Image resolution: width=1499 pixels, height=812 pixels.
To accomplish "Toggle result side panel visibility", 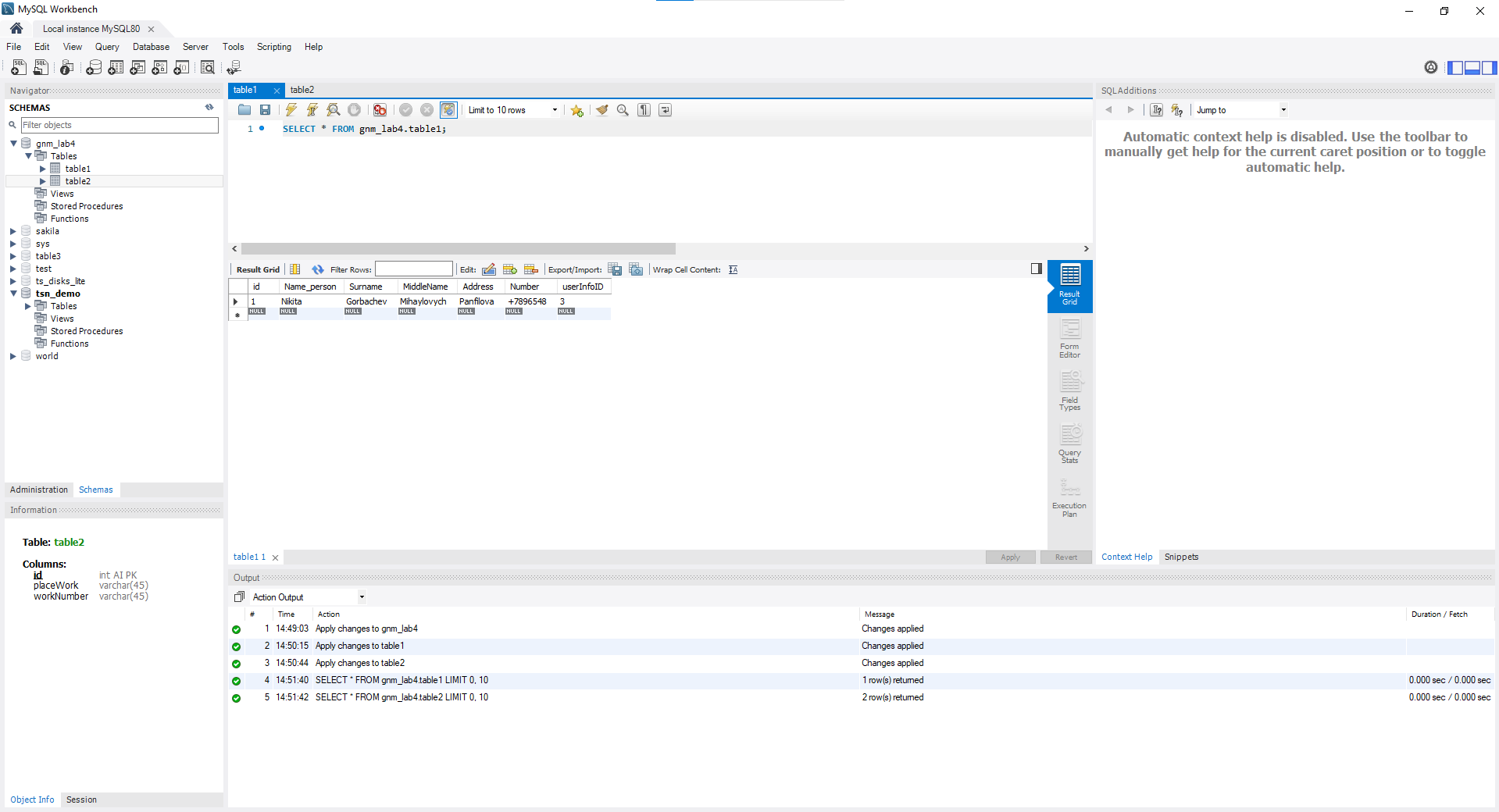I will tap(1037, 269).
